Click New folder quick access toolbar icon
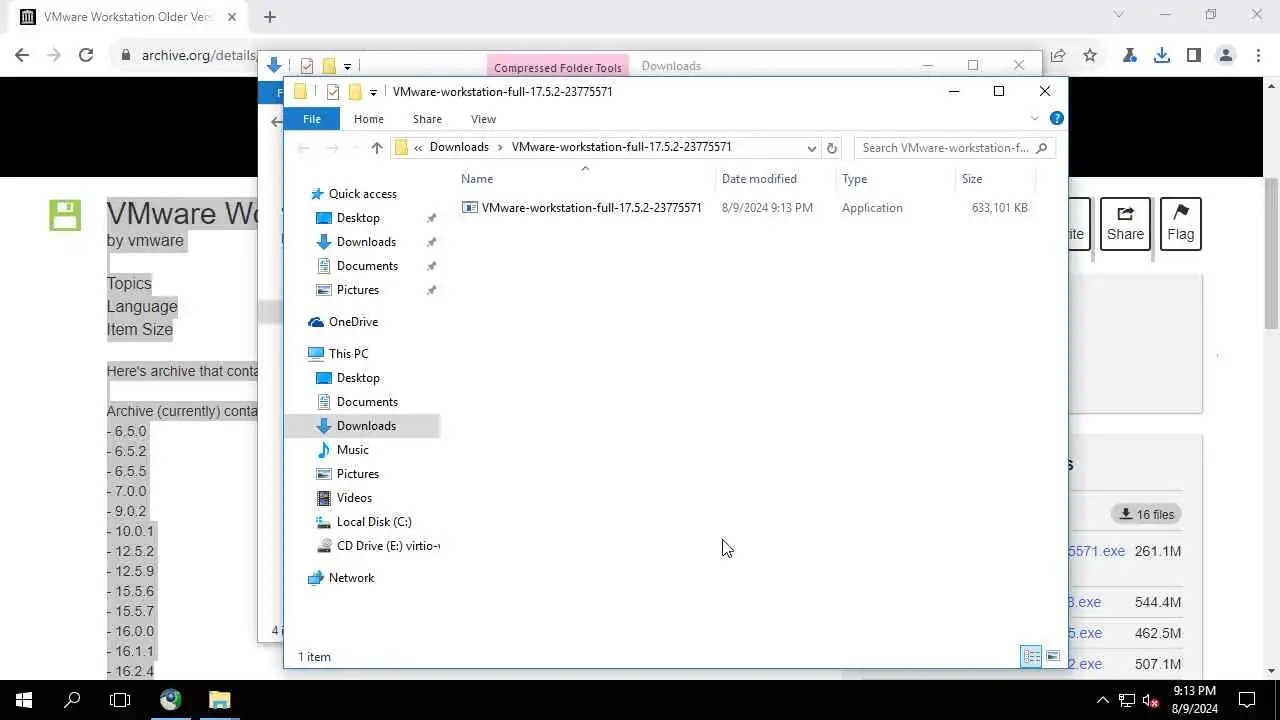This screenshot has height=720, width=1280. [354, 92]
